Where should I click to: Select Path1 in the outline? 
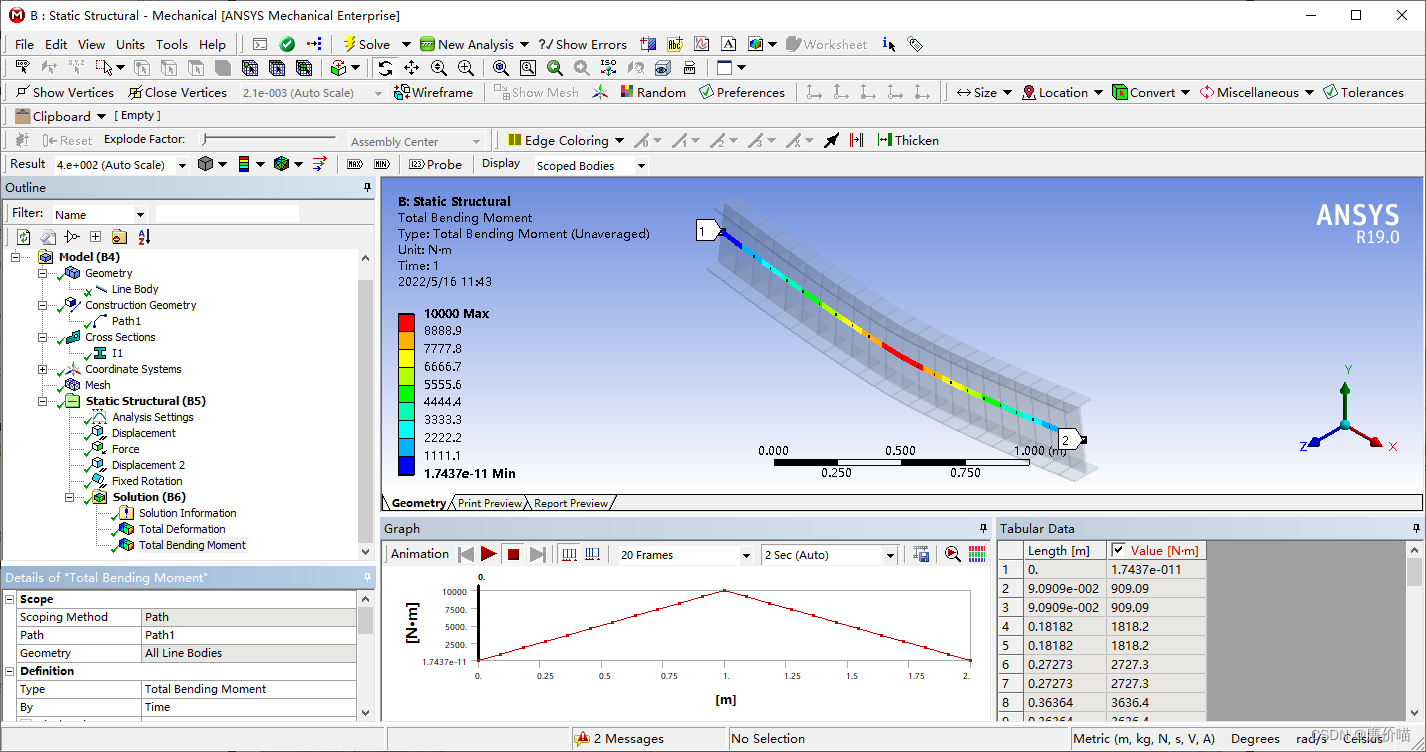(126, 321)
